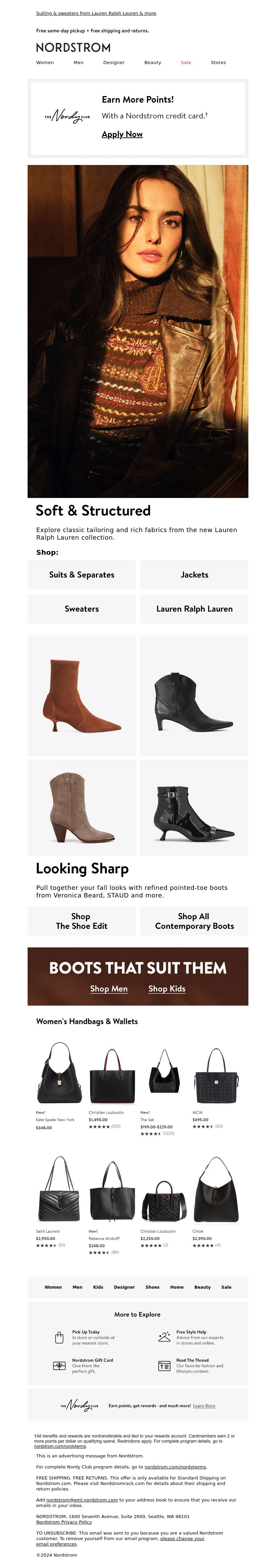Click the Apply Now link
Image resolution: width=276 pixels, height=1568 pixels.
pyautogui.click(x=122, y=135)
